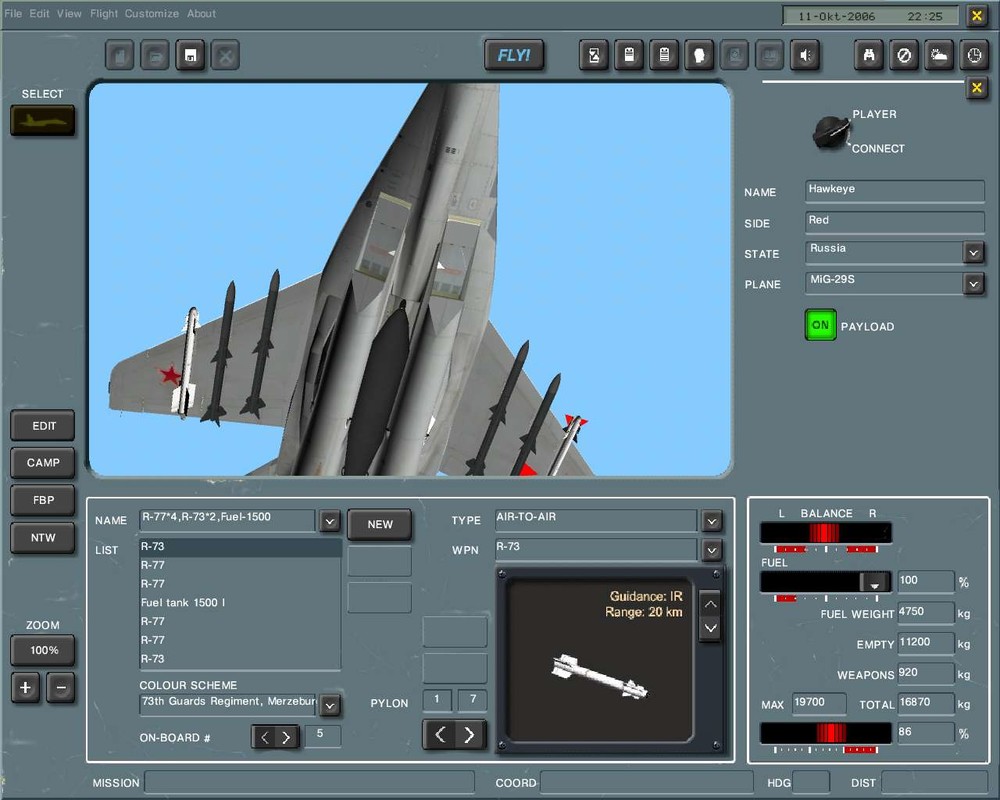Open the Edit menu
This screenshot has width=1000, height=800.
pos(39,13)
